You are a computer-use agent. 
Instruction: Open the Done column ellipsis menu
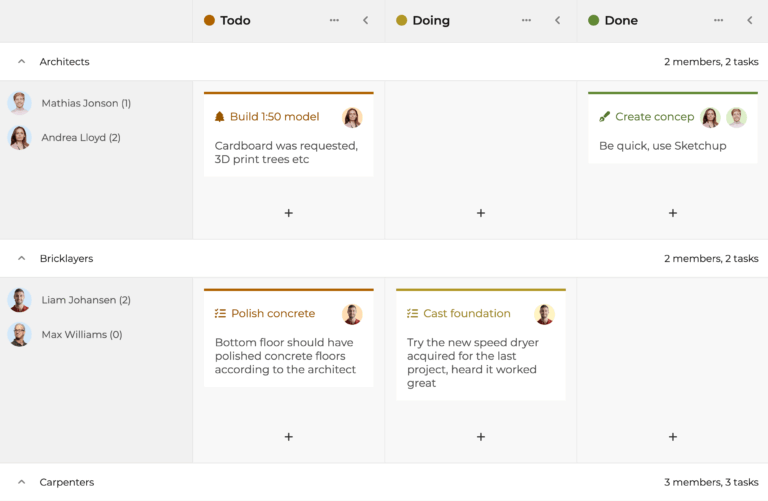tap(718, 20)
